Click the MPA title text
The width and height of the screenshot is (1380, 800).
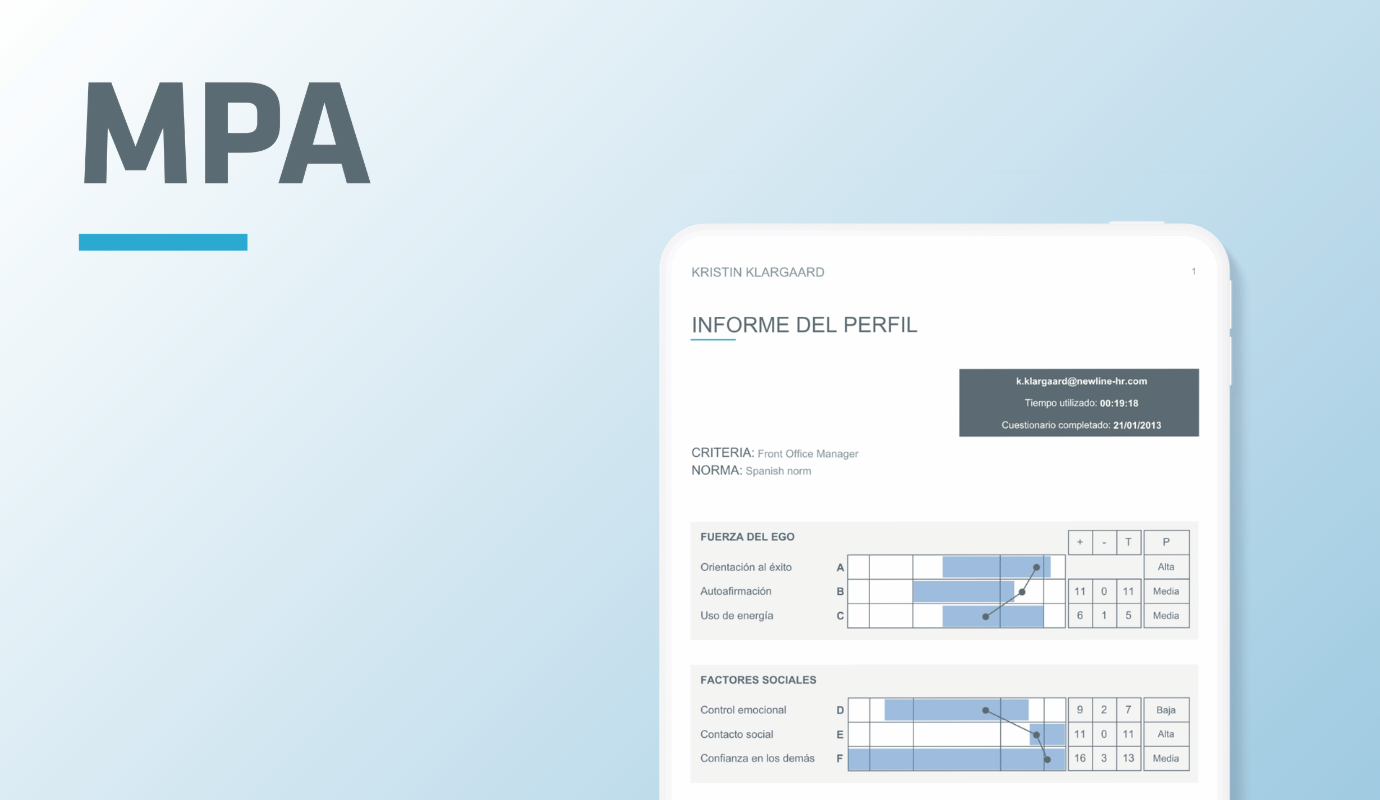click(x=226, y=132)
